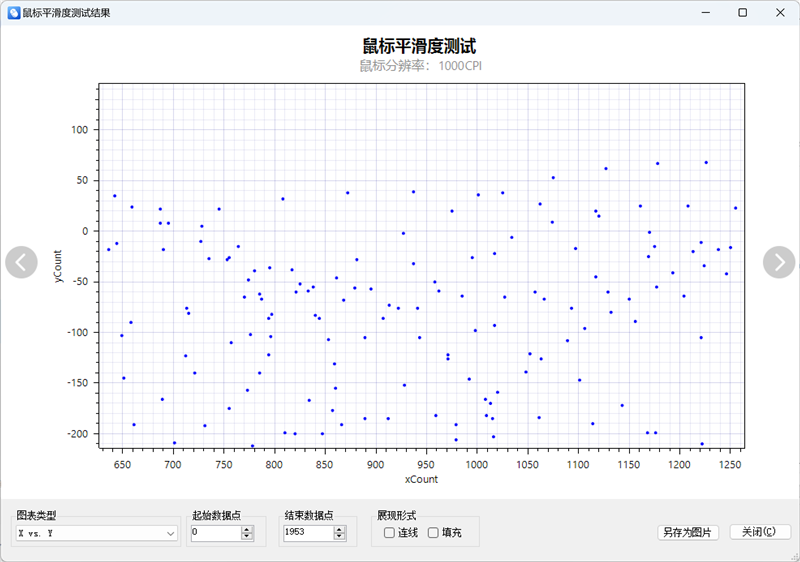The image size is (800, 562).
Task: Enable the 连线 checkbox
Action: pyautogui.click(x=389, y=533)
